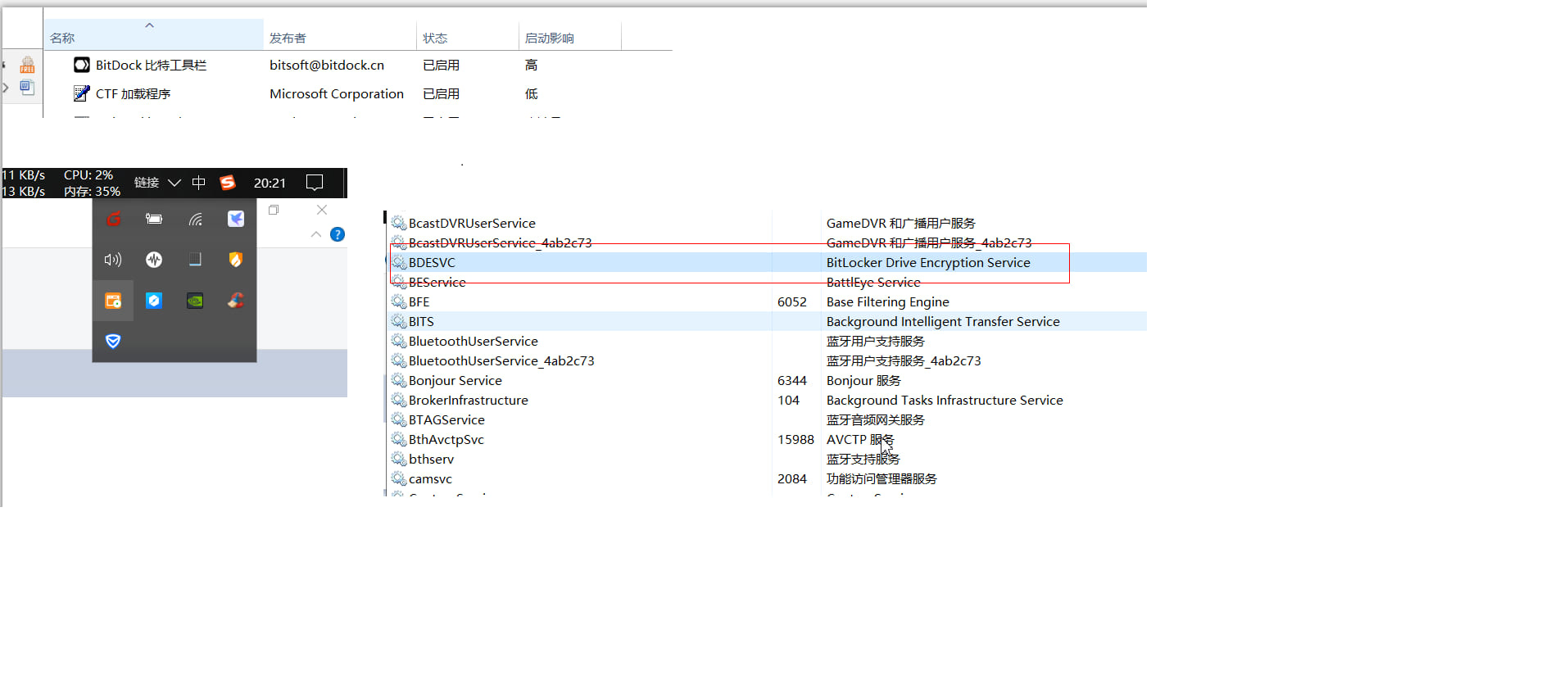Open the white pulse monitor tray icon
The image size is (1568, 675).
(x=154, y=260)
